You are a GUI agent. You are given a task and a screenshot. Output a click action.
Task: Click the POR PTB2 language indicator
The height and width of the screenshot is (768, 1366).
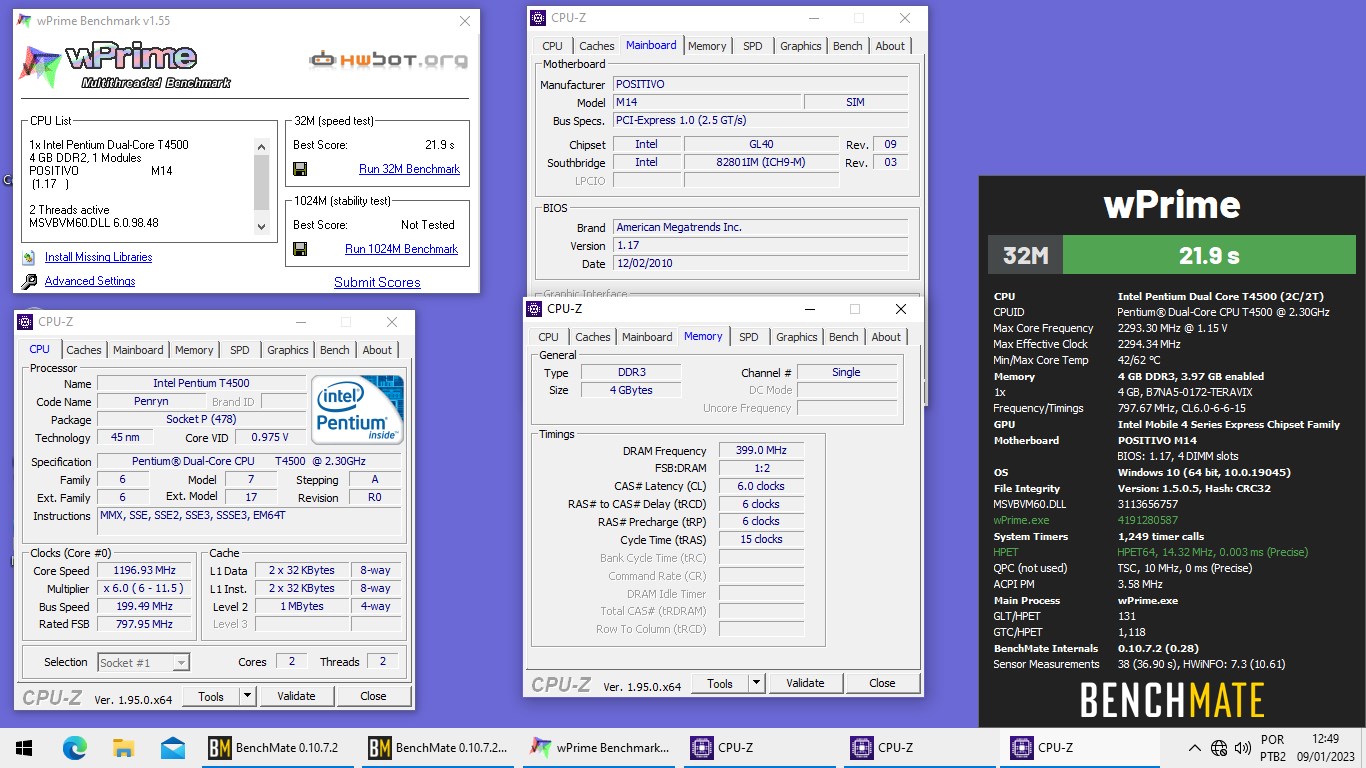coord(1273,748)
